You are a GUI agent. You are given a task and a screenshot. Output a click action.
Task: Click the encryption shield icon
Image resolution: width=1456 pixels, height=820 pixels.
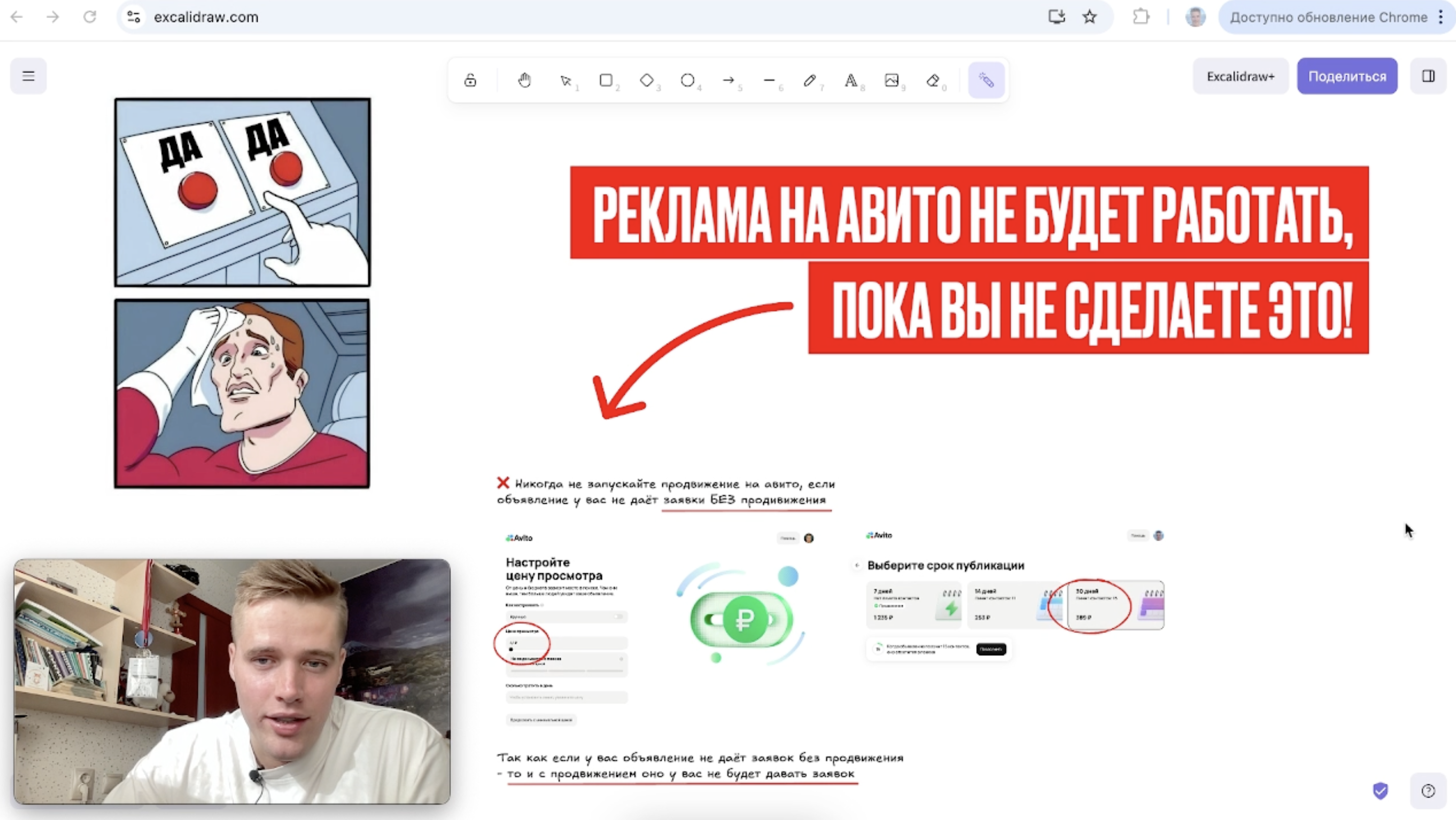tap(1380, 790)
